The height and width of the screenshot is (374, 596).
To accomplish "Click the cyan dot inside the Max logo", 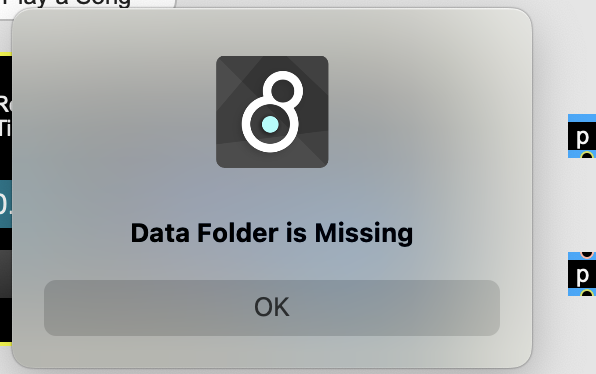I will [270, 124].
